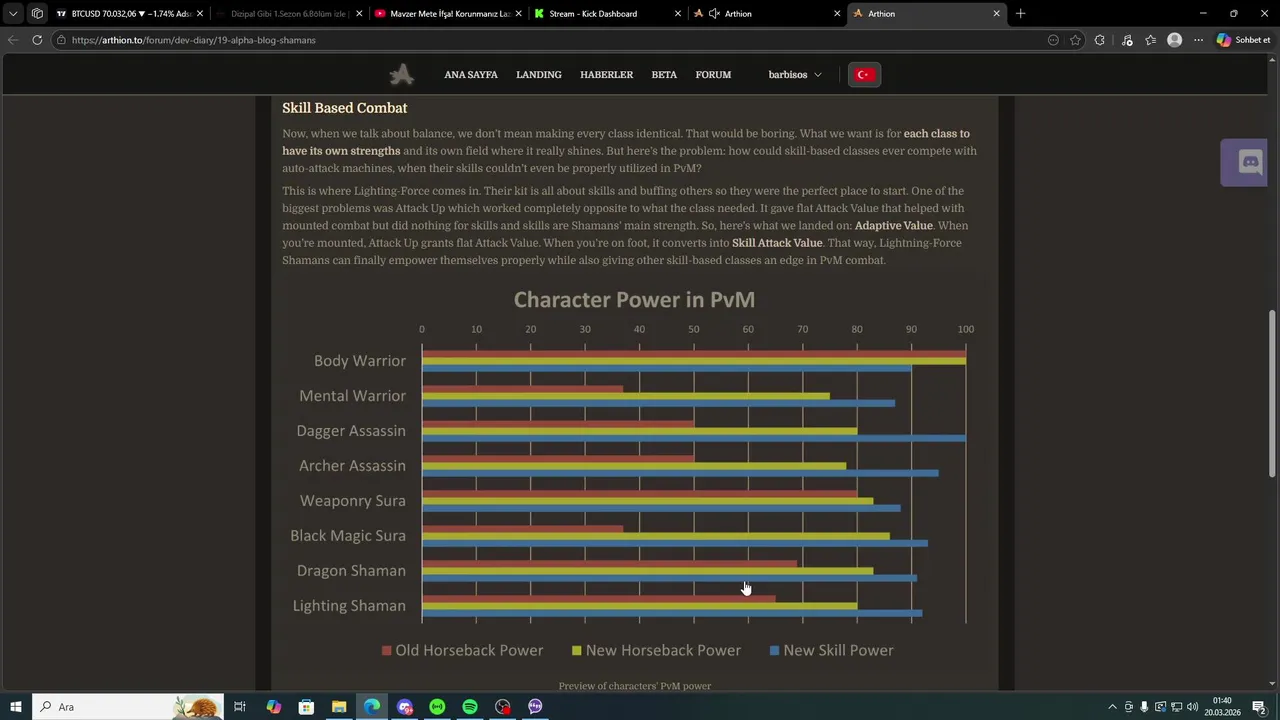The width and height of the screenshot is (1280, 720).
Task: Click the New Horseback Power legend swatch
Action: pyautogui.click(x=577, y=651)
